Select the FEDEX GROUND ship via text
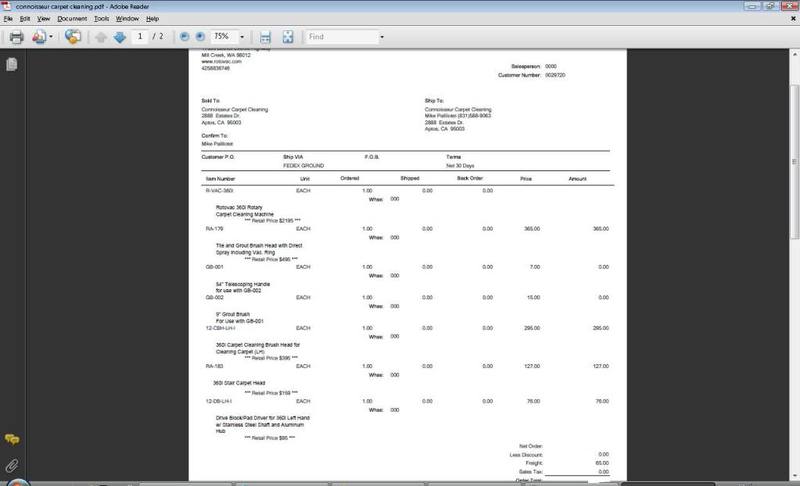This screenshot has height=486, width=800. [304, 166]
